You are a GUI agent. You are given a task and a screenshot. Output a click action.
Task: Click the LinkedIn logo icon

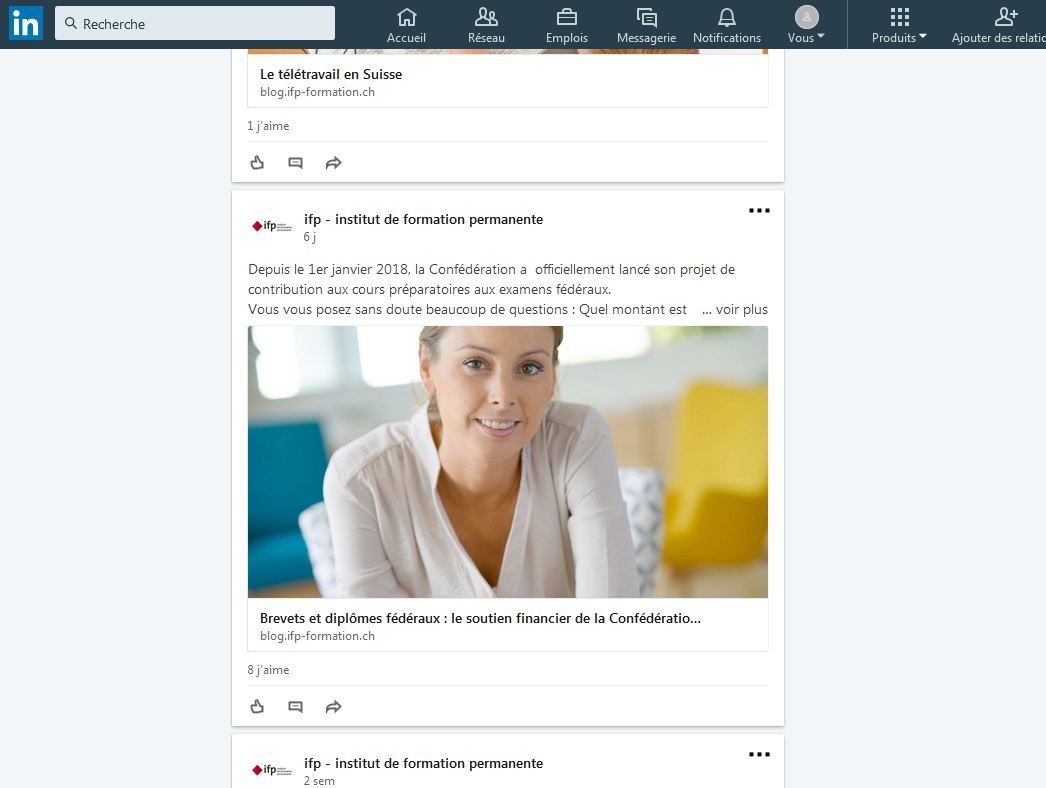(x=25, y=23)
